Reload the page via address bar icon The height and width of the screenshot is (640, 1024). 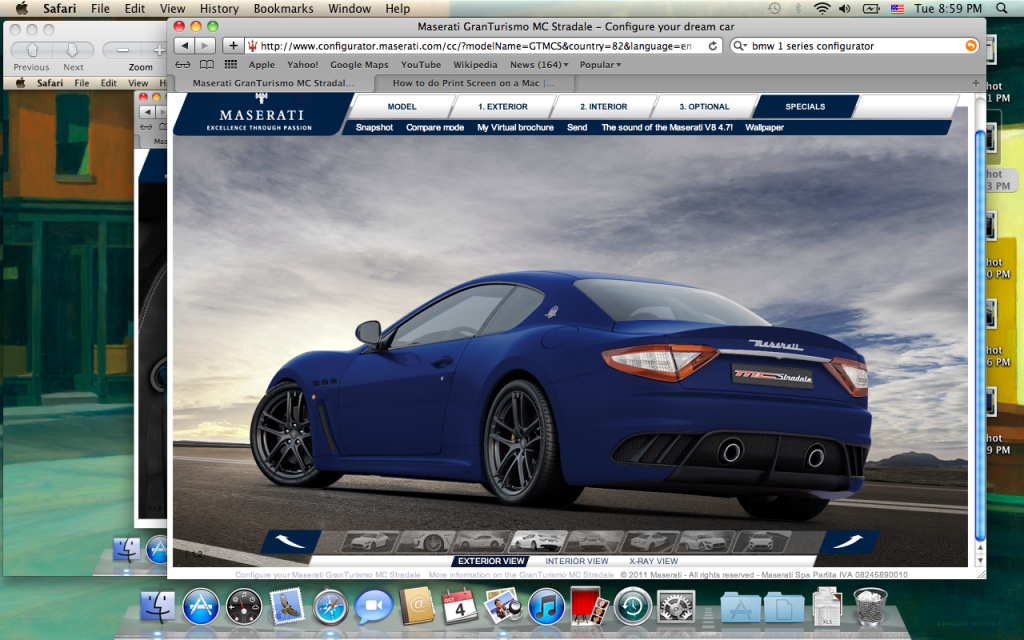click(712, 46)
